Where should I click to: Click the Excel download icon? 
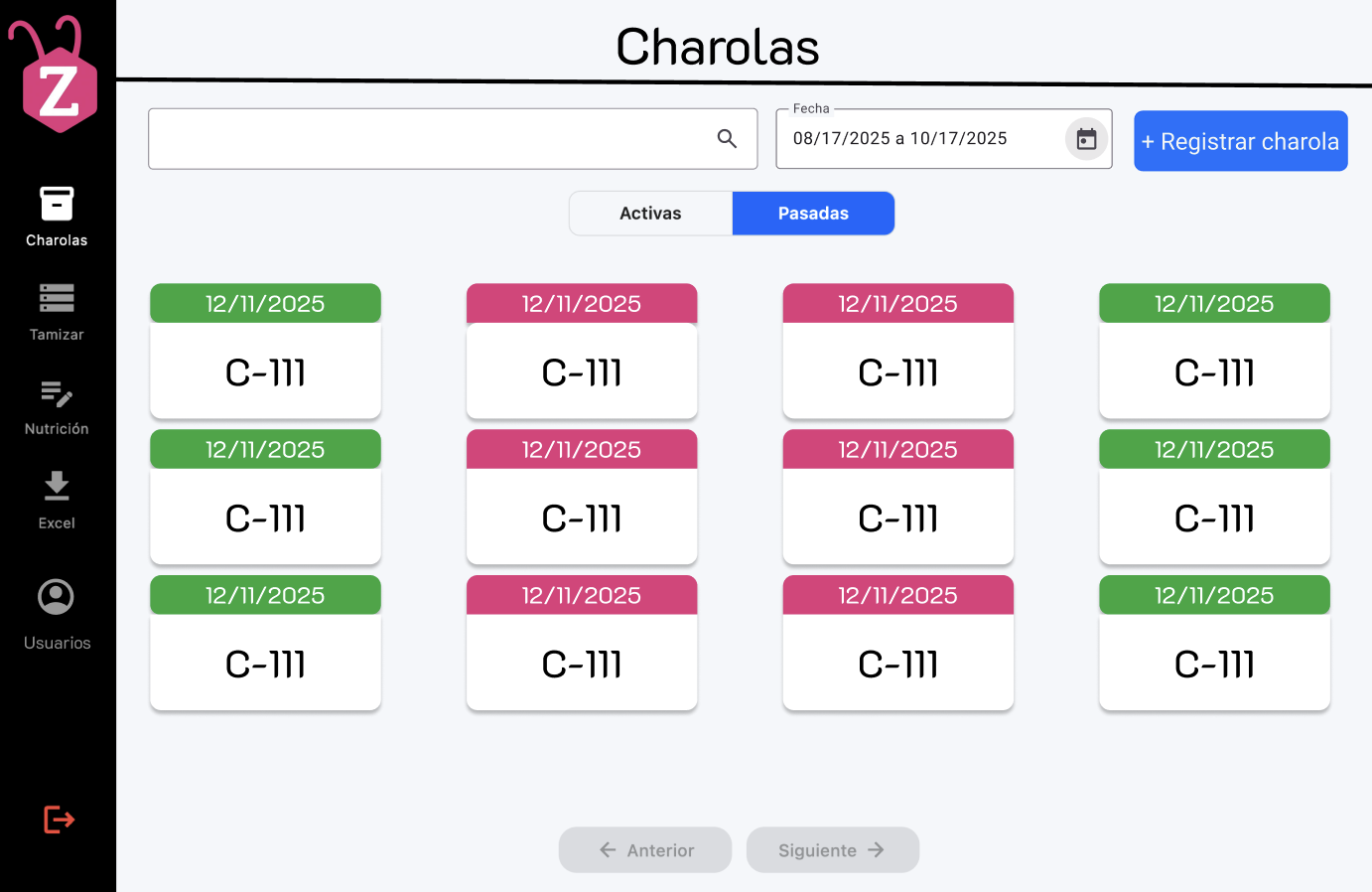[x=57, y=486]
